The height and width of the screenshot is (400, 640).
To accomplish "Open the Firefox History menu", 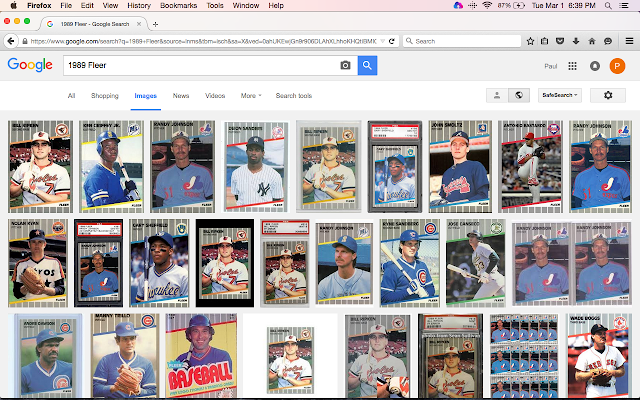I will (x=139, y=6).
